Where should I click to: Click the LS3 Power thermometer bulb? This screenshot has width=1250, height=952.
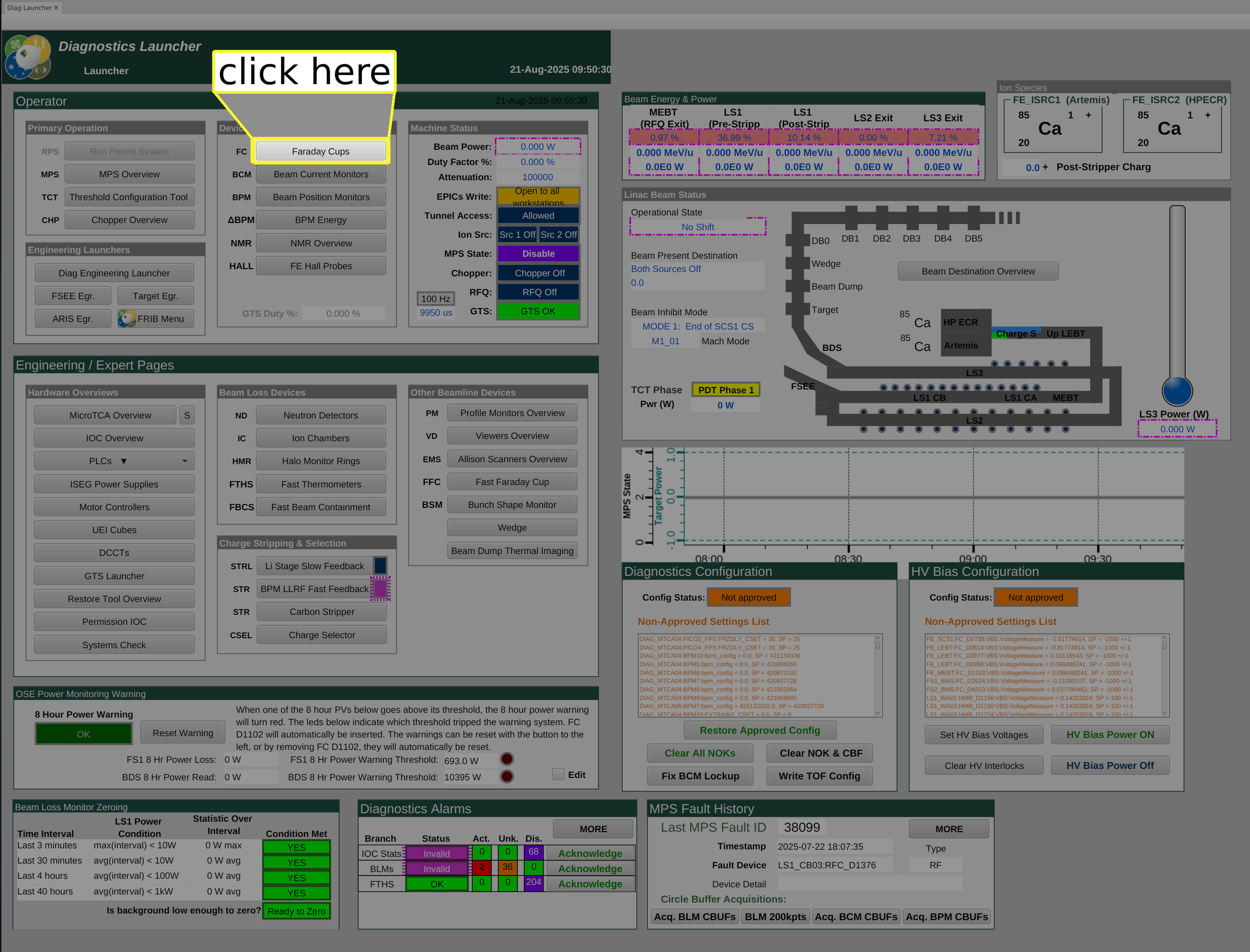click(1177, 391)
